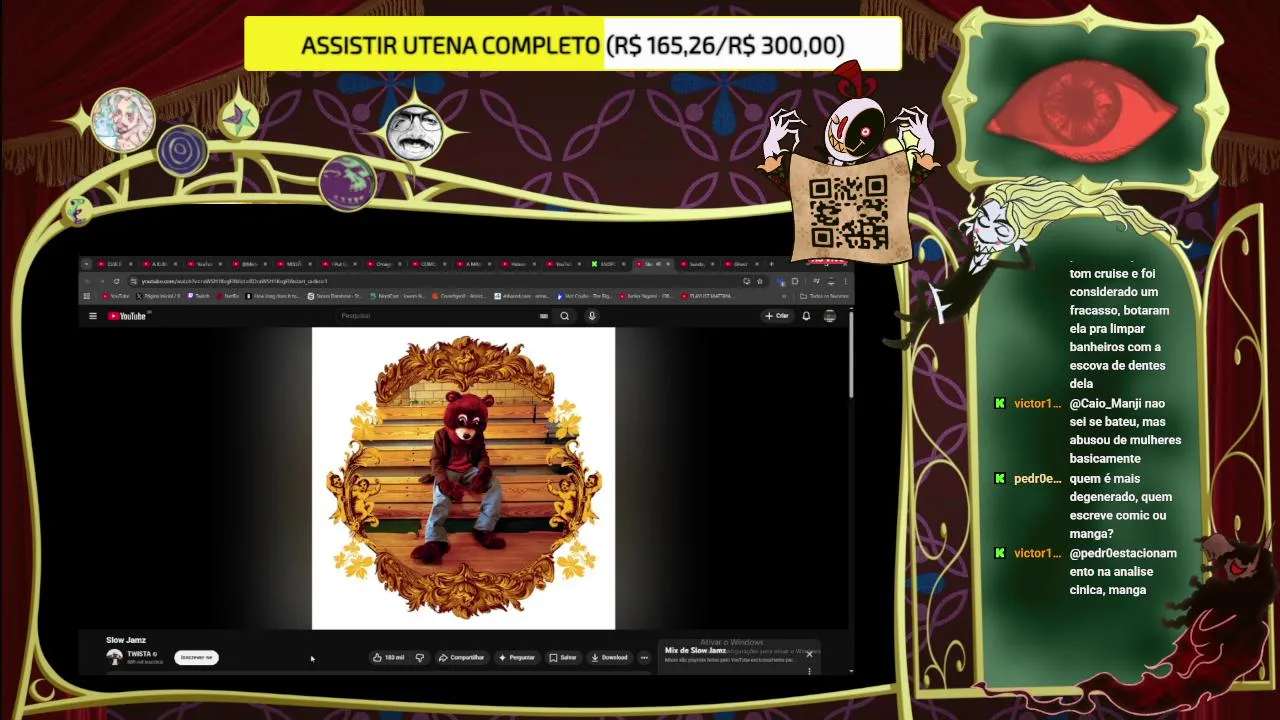Open the browser apps grid icon
The width and height of the screenshot is (1280, 720).
[x=86, y=296]
